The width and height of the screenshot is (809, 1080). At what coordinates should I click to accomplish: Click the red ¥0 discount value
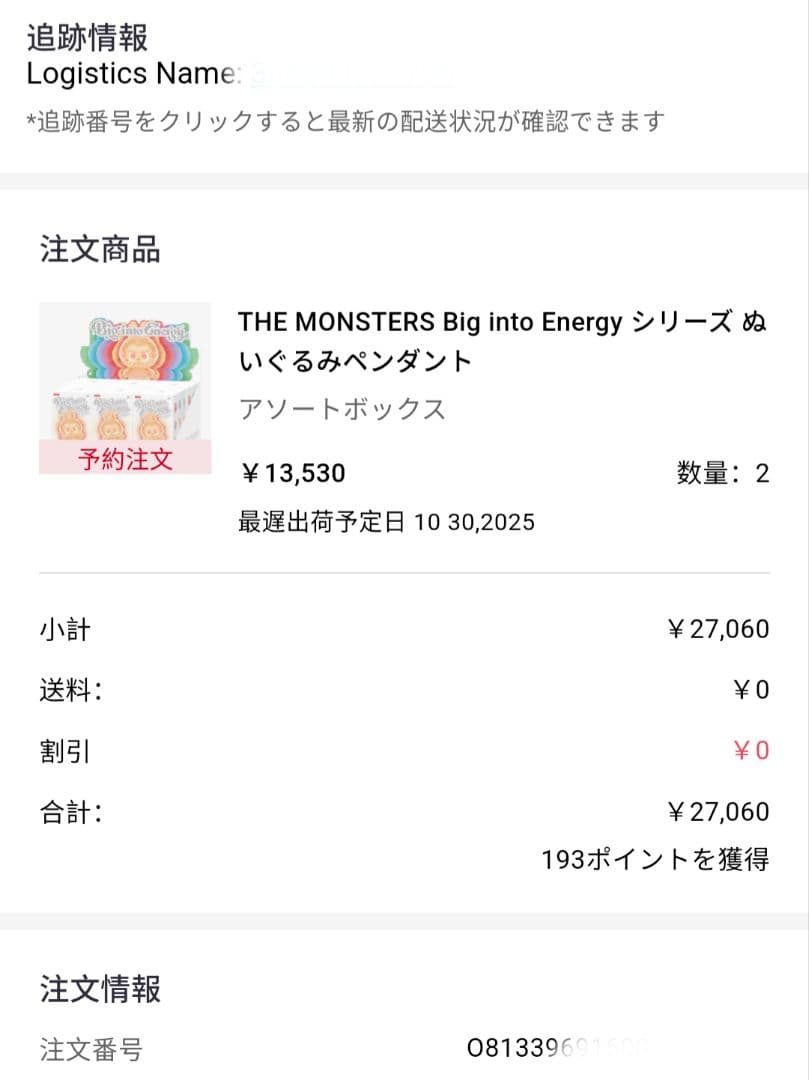click(750, 751)
